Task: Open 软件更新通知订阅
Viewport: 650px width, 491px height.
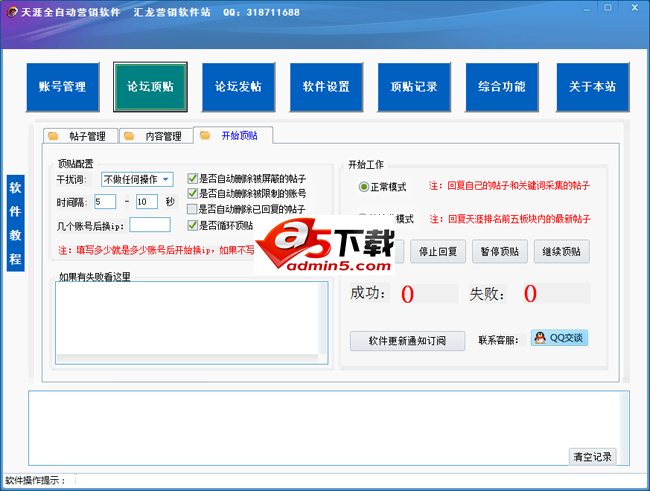Action: [407, 341]
